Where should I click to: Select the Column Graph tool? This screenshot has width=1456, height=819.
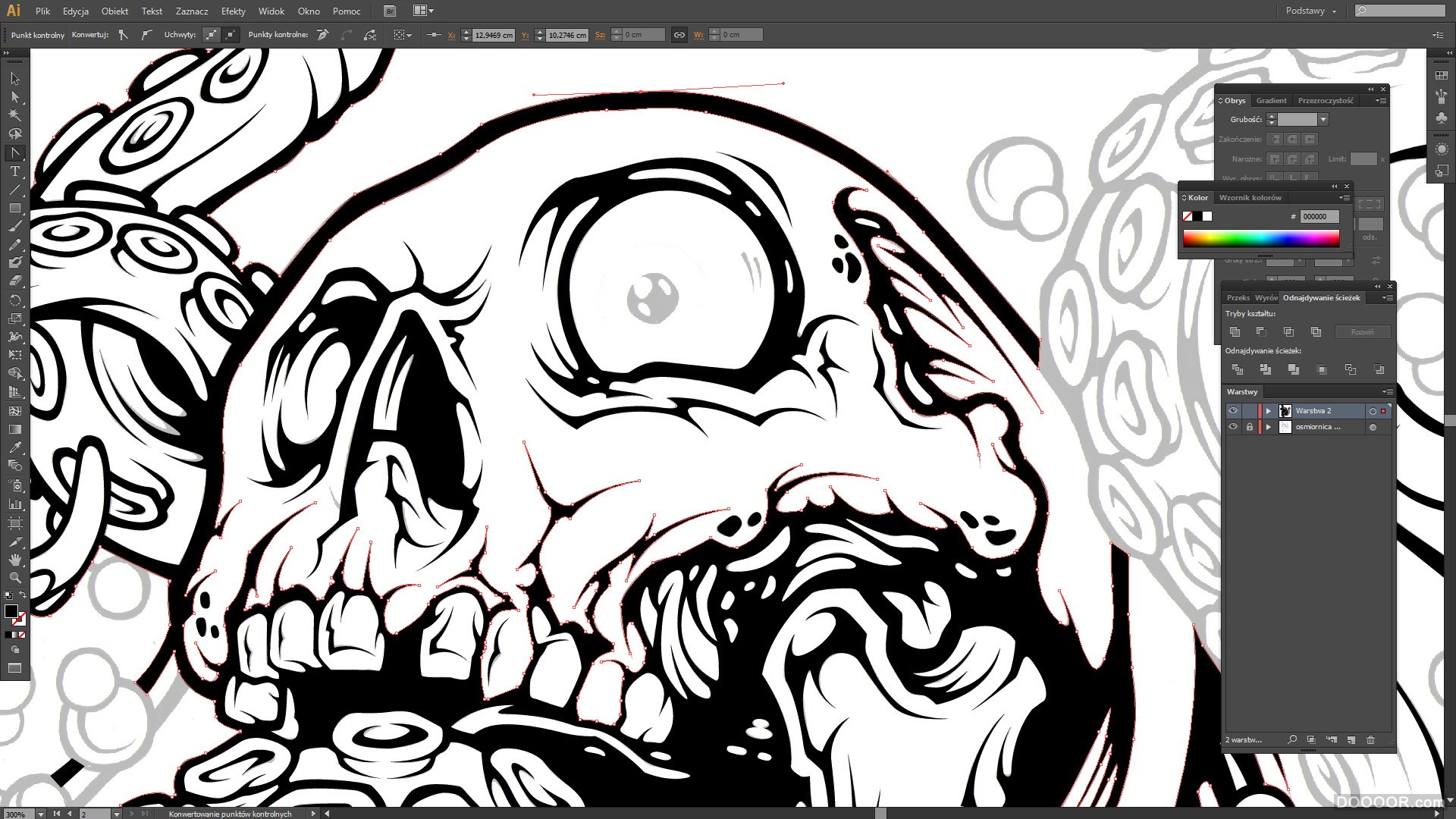pyautogui.click(x=14, y=504)
